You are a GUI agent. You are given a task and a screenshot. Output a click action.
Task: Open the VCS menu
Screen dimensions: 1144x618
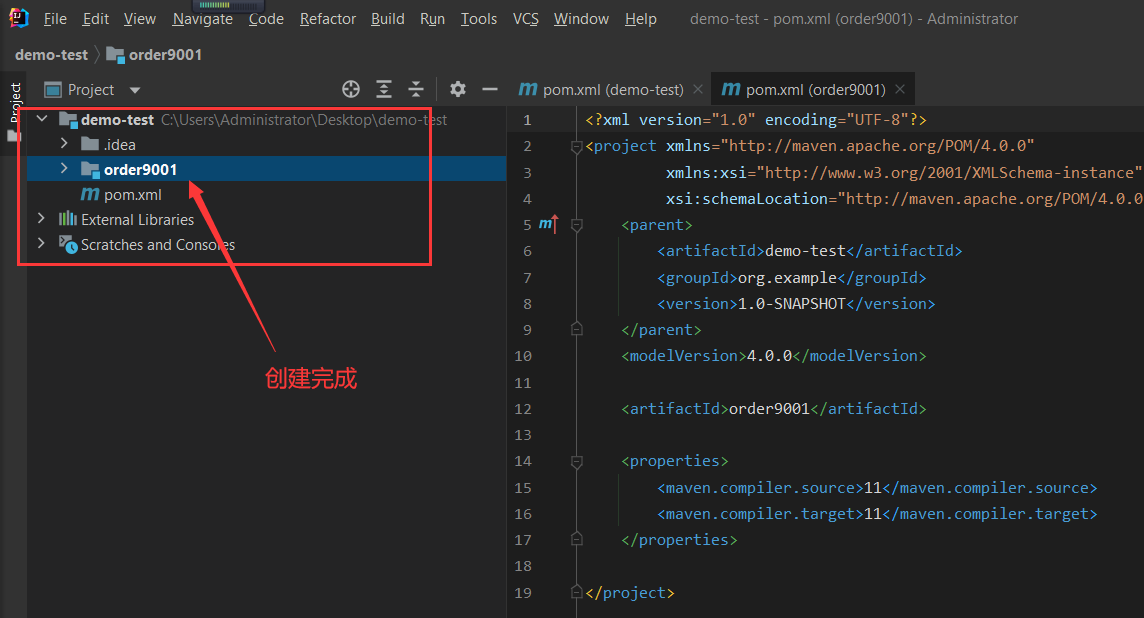click(525, 19)
